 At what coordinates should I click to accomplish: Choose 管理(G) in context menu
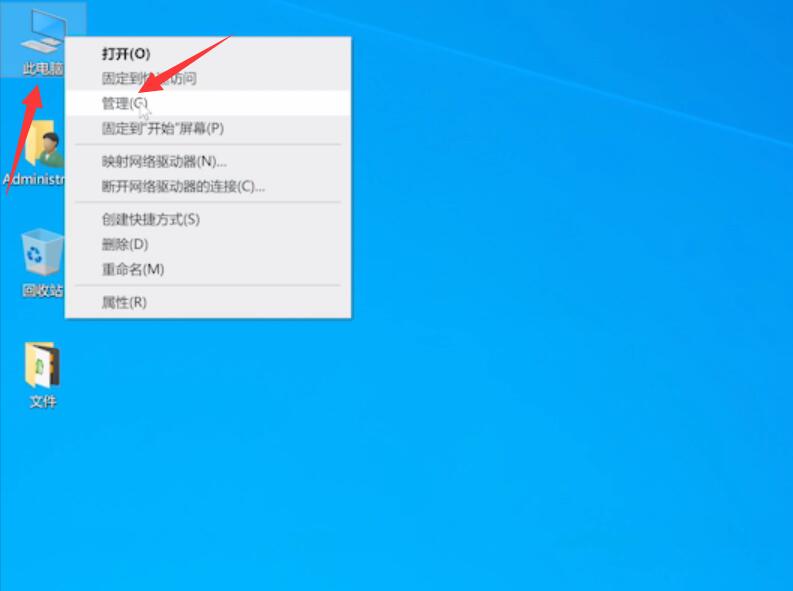[208, 104]
